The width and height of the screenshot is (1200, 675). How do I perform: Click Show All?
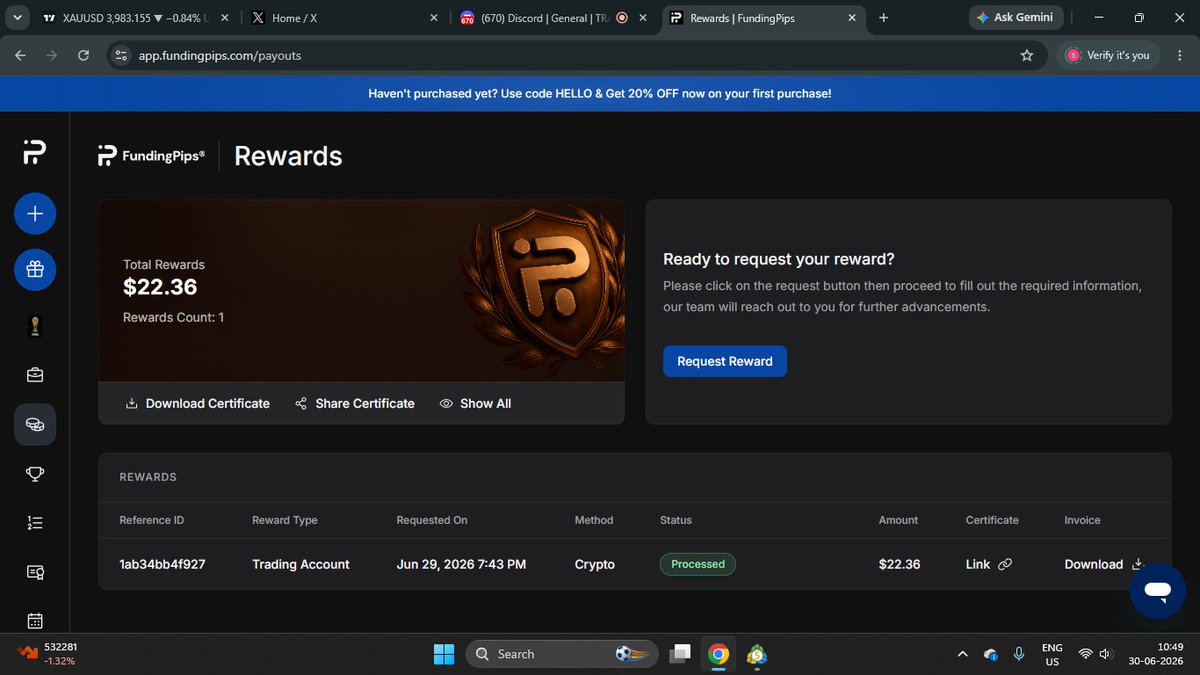click(x=475, y=403)
